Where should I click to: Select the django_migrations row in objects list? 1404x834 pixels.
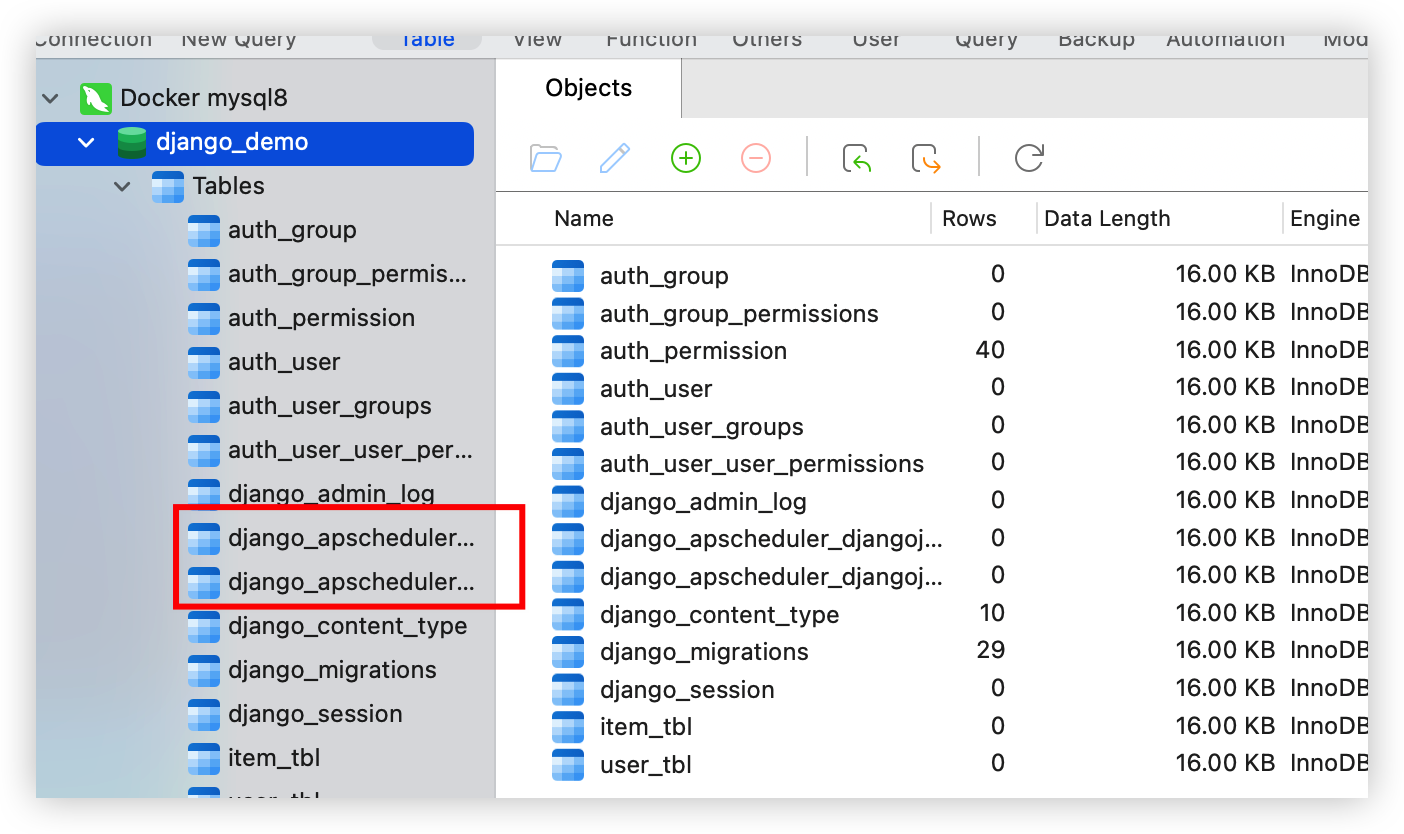(703, 652)
